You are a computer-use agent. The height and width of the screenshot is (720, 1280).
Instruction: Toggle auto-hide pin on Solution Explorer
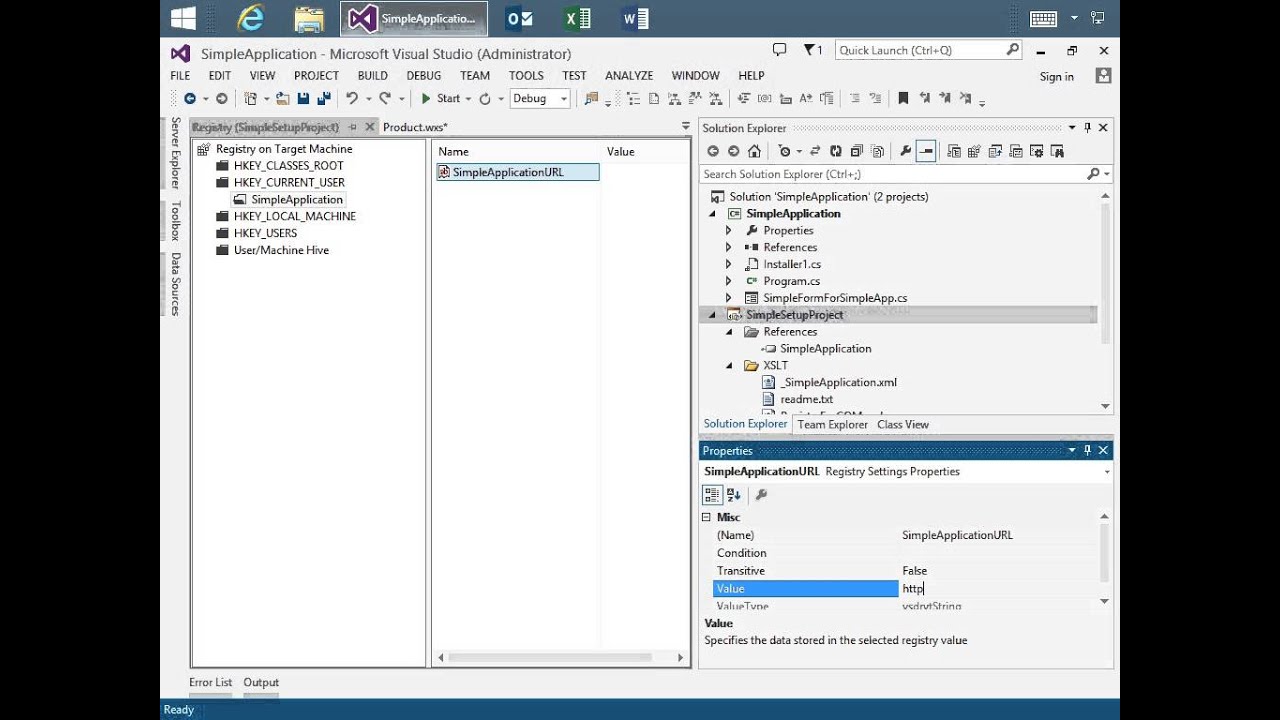pyautogui.click(x=1088, y=128)
